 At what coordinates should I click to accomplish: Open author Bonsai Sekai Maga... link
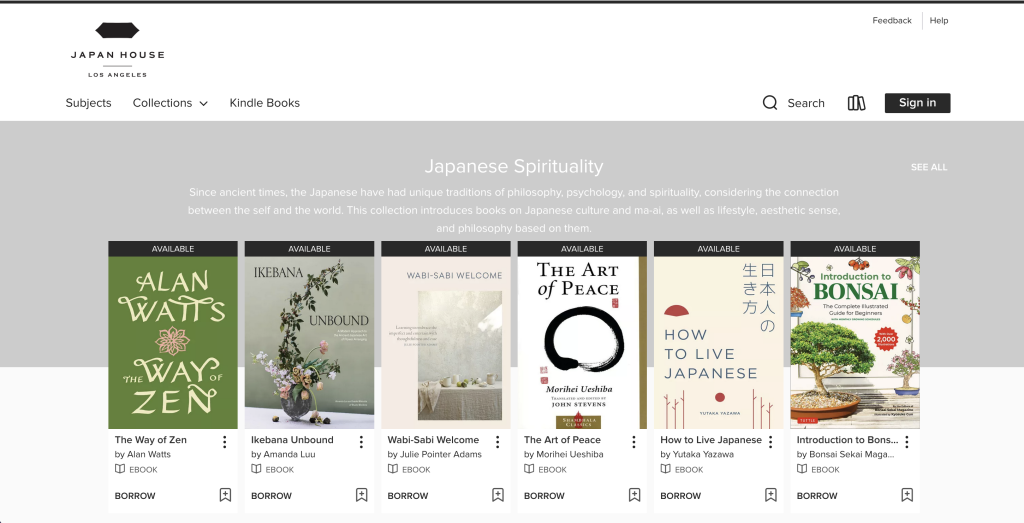pyautogui.click(x=852, y=454)
